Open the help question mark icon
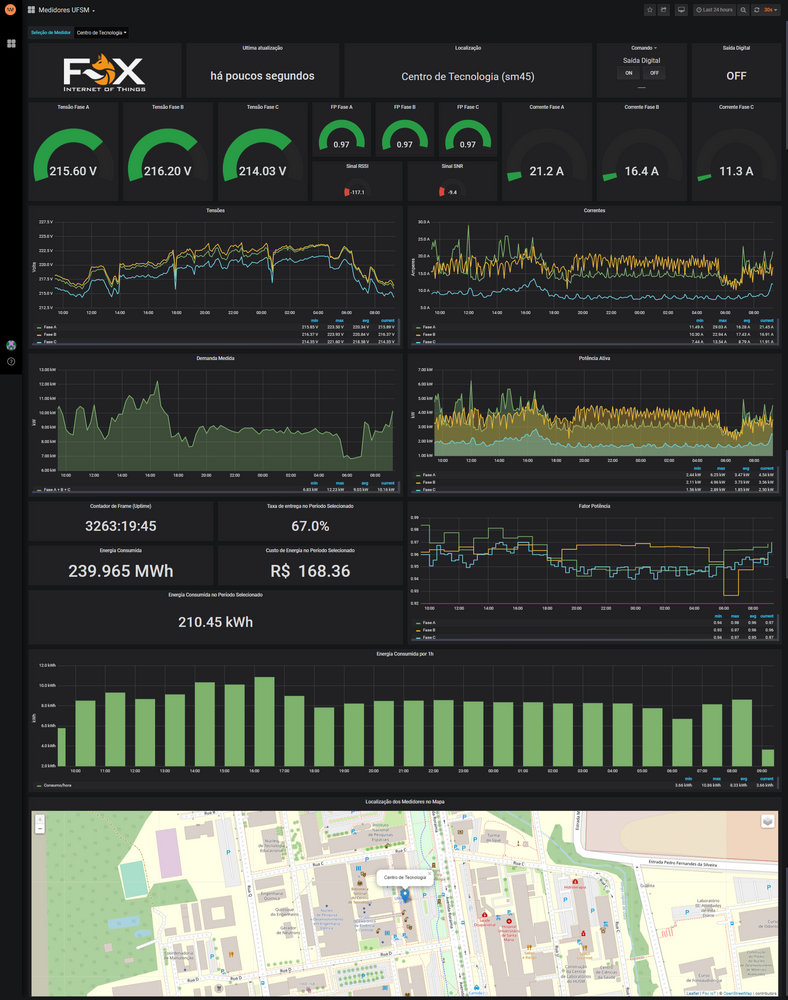Viewport: 788px width, 1000px height. click(11, 361)
